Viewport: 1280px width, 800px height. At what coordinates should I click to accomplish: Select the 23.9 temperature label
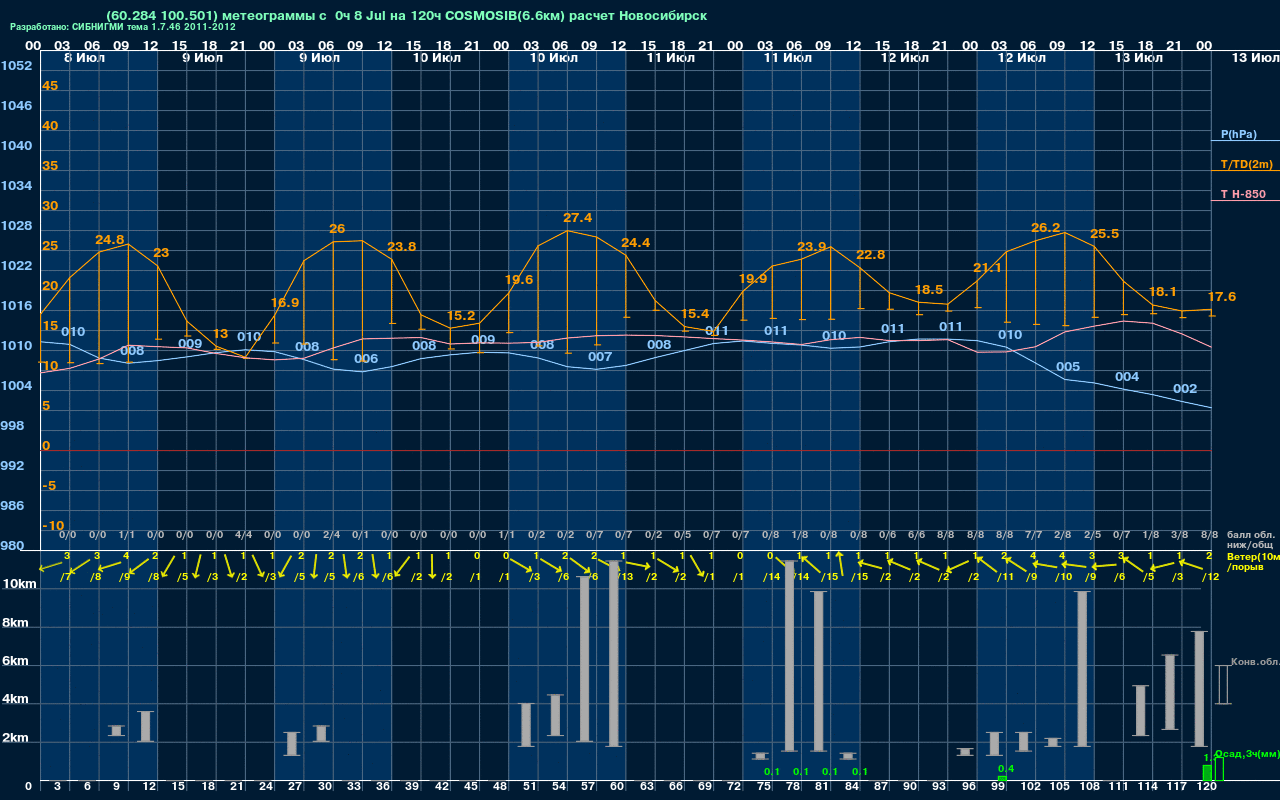(812, 247)
